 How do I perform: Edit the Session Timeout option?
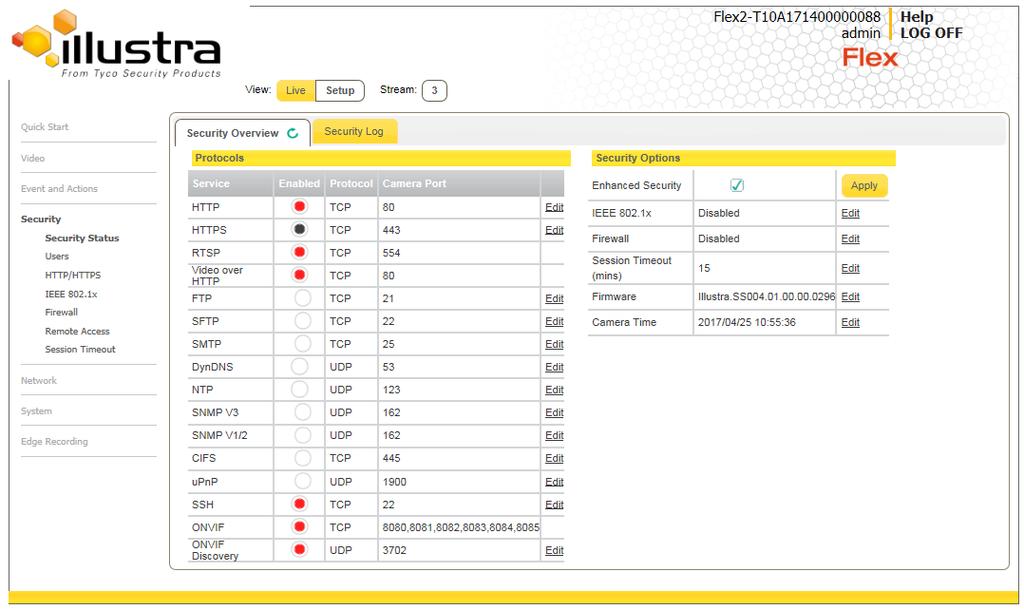[x=850, y=268]
